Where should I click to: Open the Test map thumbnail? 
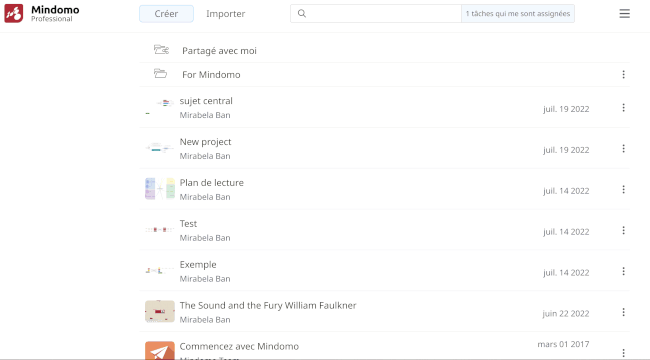[x=160, y=229]
